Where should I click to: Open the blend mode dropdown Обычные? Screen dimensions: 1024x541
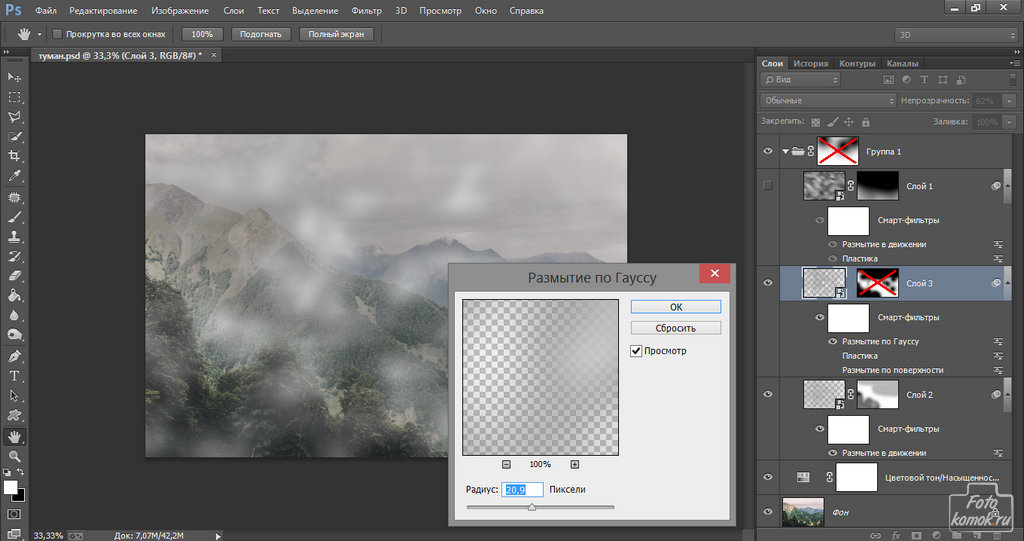tap(828, 101)
